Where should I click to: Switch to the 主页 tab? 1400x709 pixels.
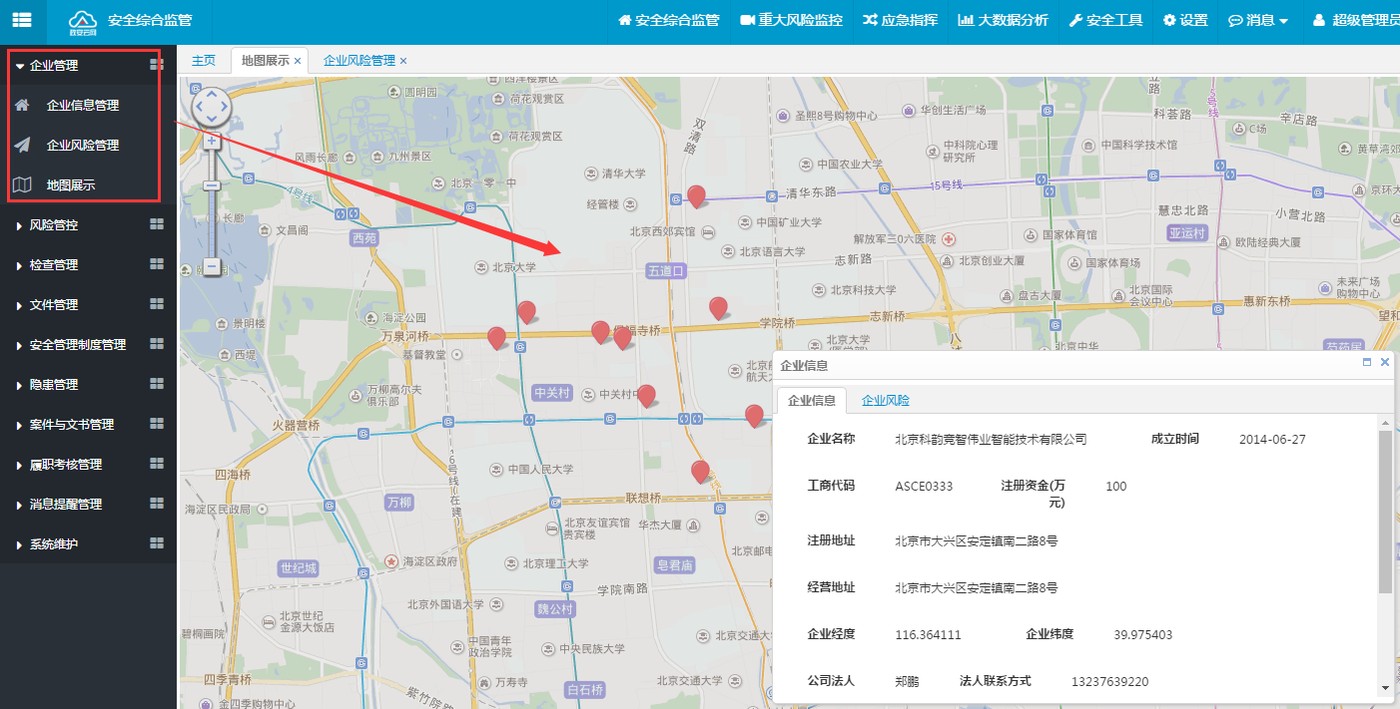click(204, 61)
